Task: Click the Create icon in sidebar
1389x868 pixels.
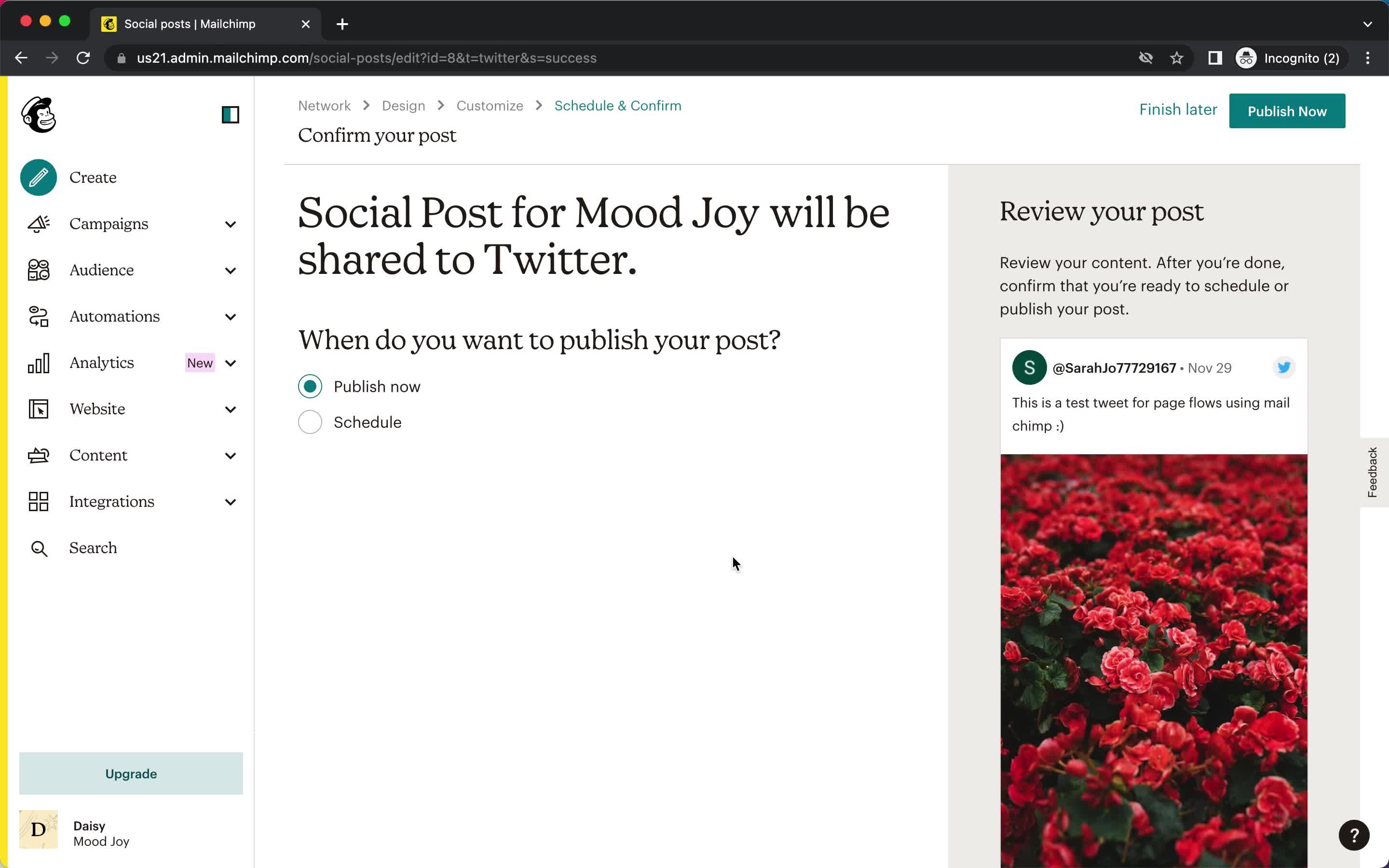Action: [38, 177]
